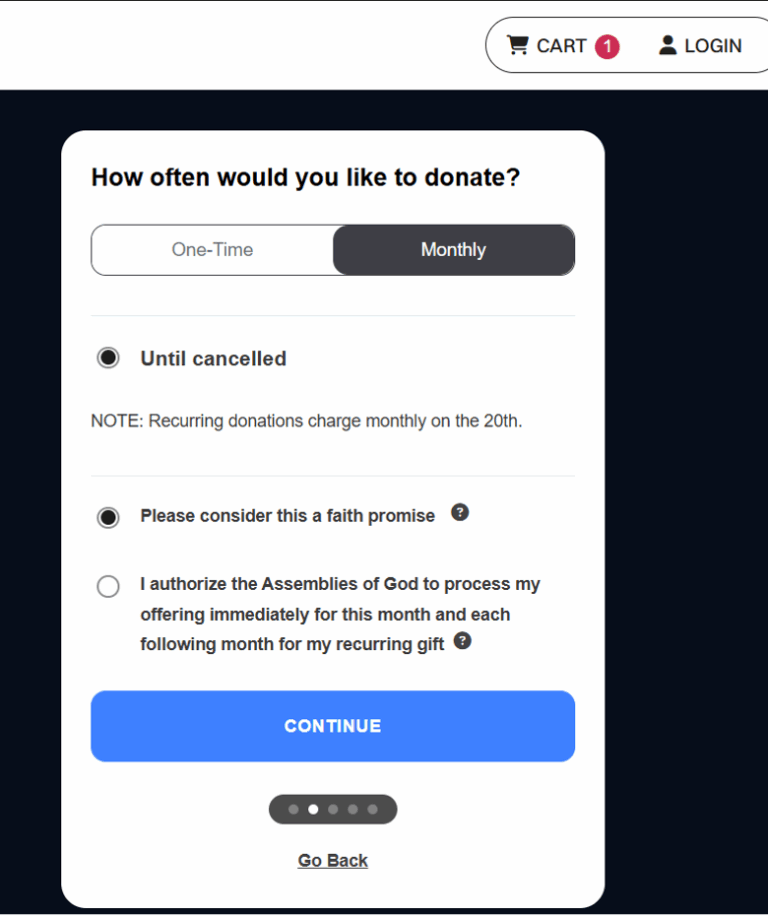Select the Monthly frequency tab
The width and height of the screenshot is (768, 916).
point(453,250)
